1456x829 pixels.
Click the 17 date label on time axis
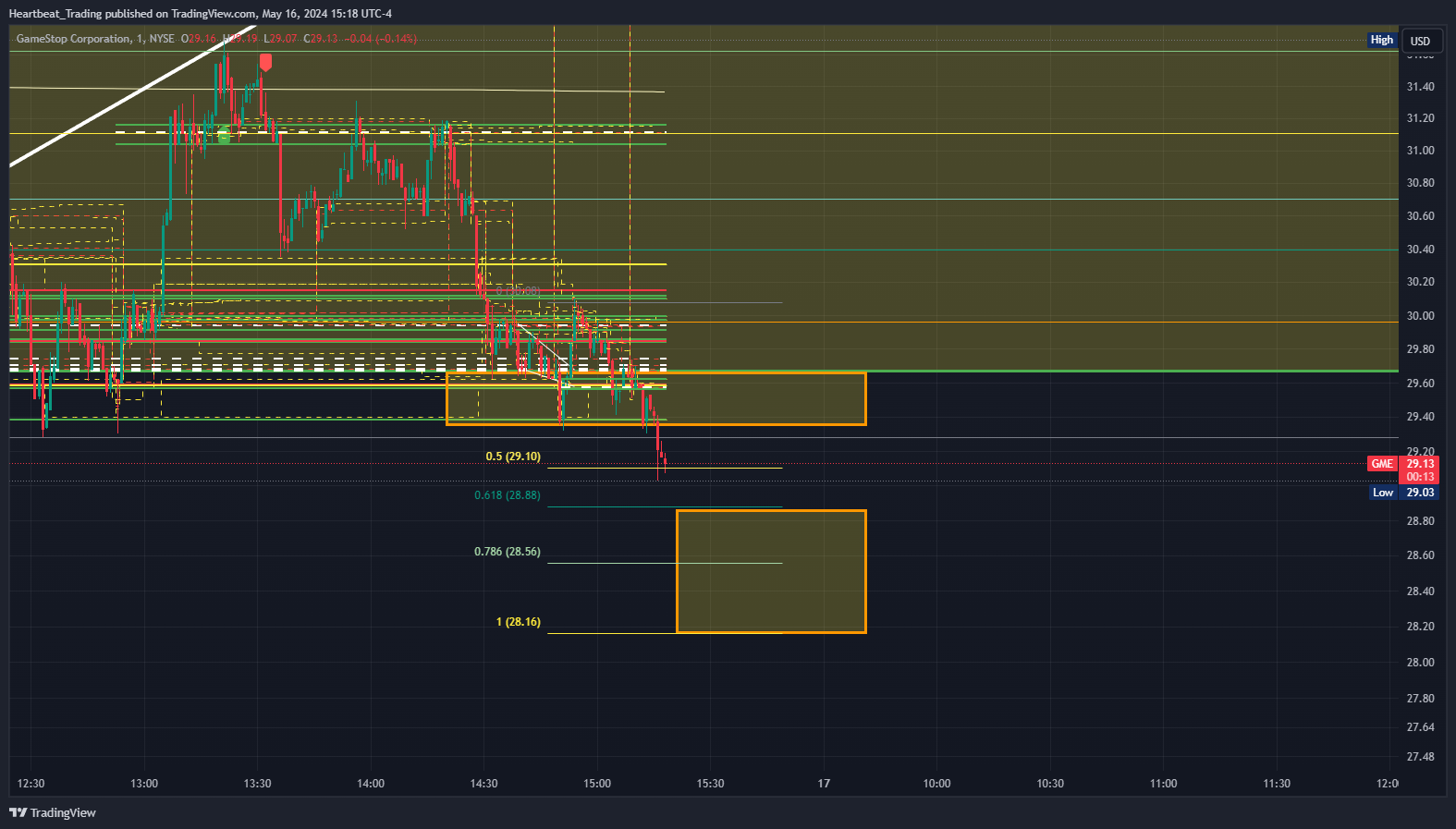[x=824, y=784]
